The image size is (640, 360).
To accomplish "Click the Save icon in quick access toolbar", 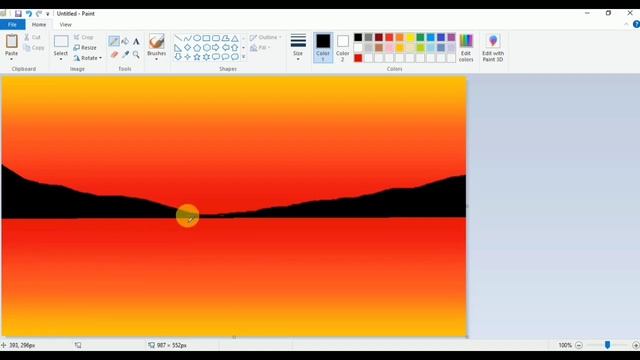I will click(18, 13).
